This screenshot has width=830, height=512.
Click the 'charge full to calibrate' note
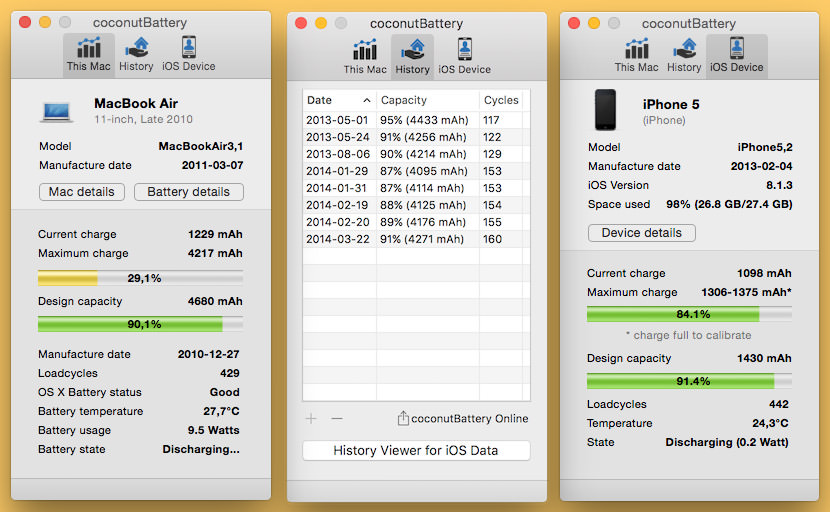pos(689,335)
